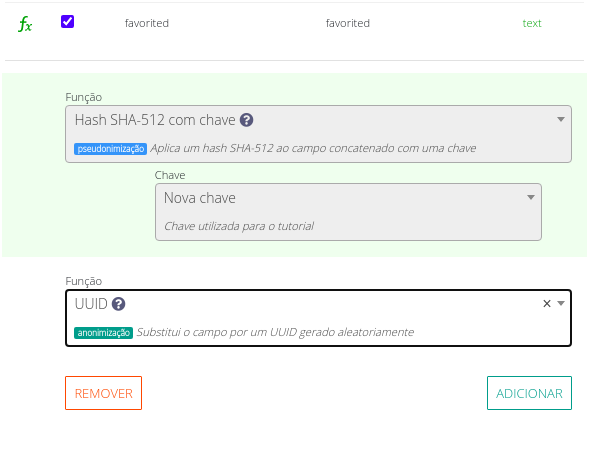Click the Chave utilizada para o tutorial description

(x=239, y=226)
